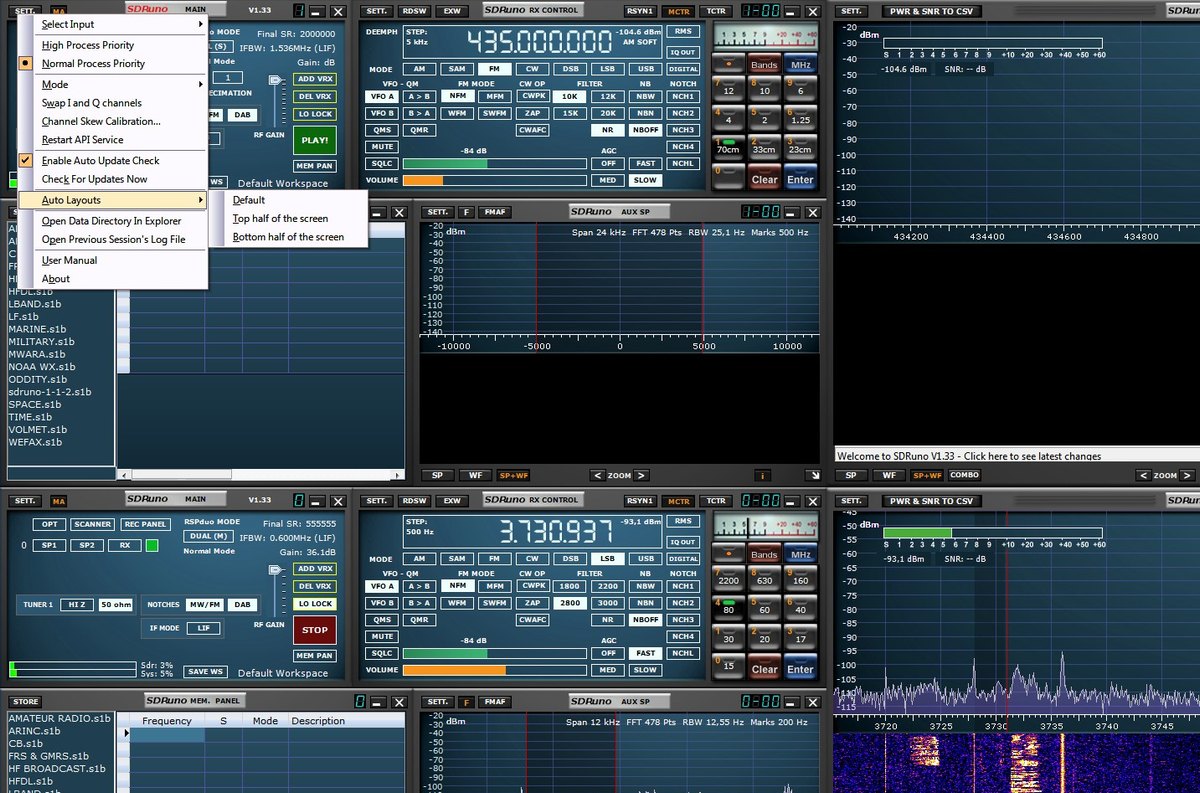Select MARINE.s1b memory bank

coord(37,329)
